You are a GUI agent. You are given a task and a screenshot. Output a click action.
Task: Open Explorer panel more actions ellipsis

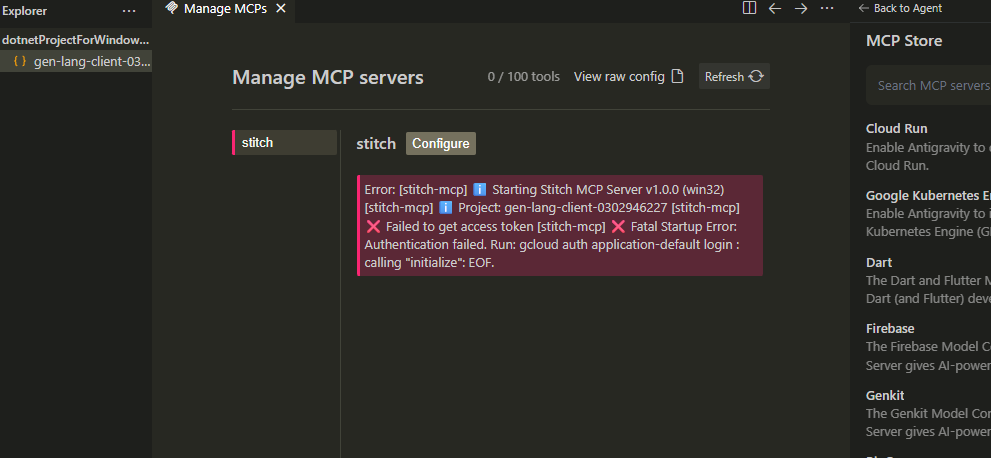(129, 10)
